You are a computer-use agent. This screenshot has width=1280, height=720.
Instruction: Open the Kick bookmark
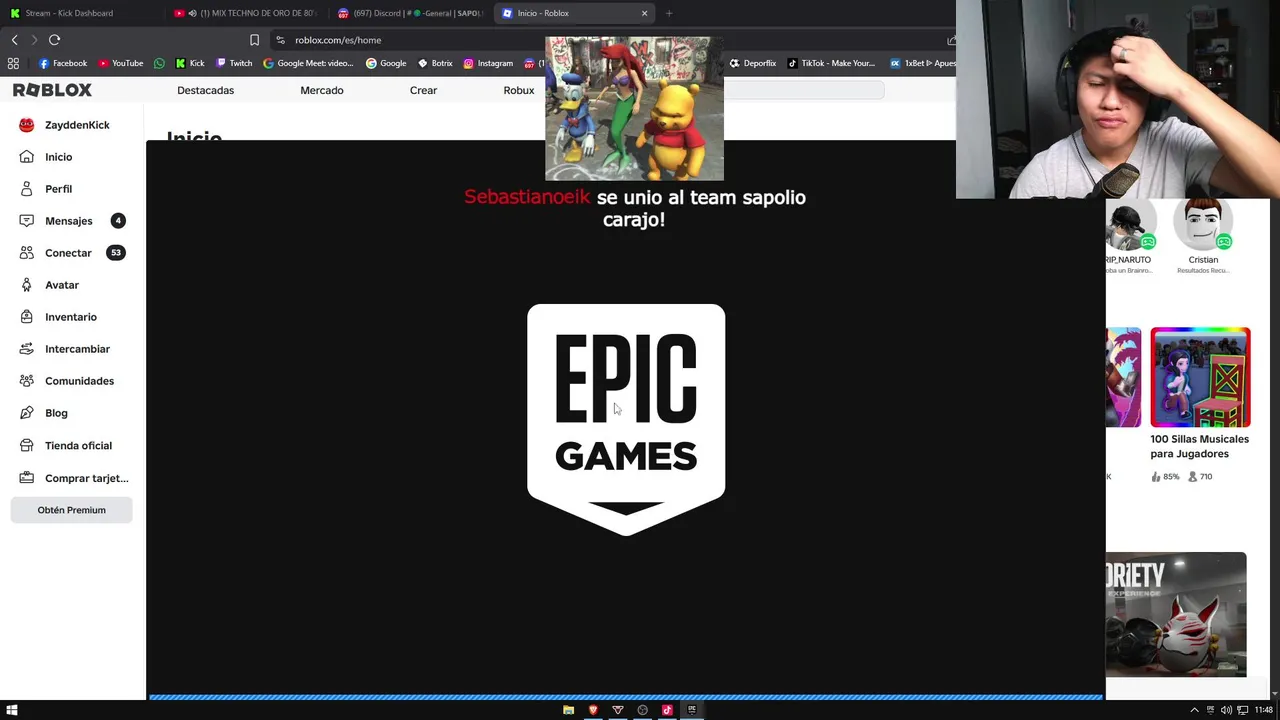tap(190, 63)
